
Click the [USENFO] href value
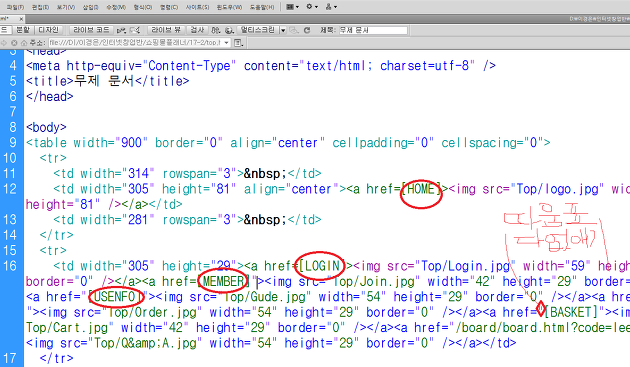tap(115, 297)
